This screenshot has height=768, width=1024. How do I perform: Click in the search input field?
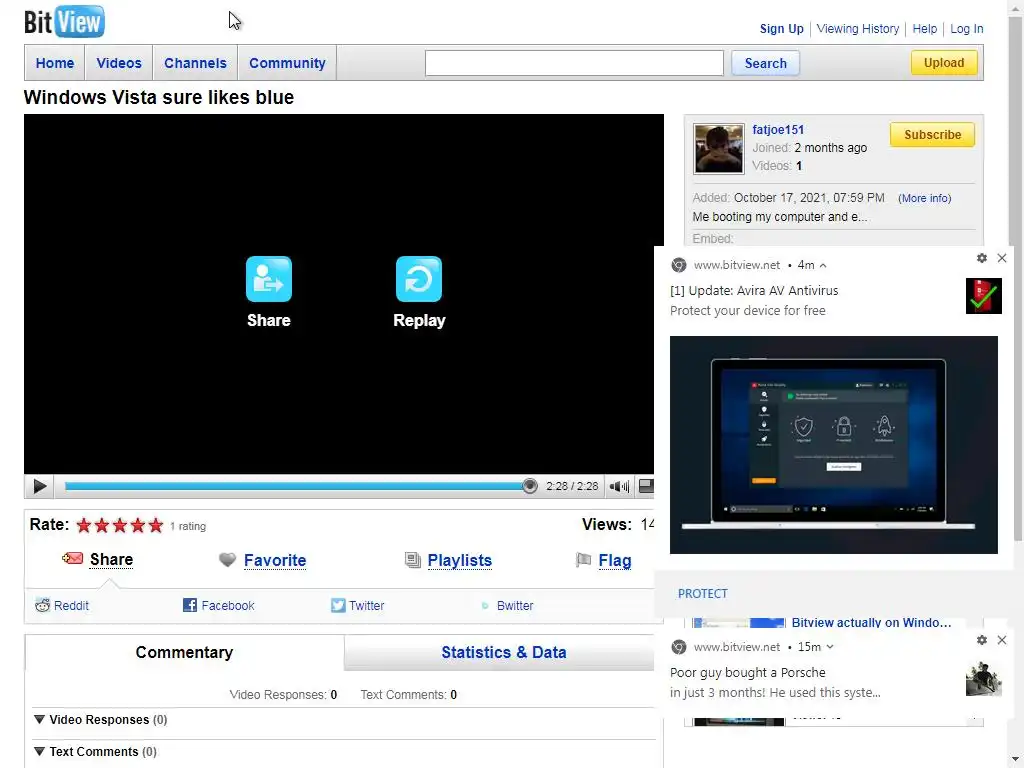[x=574, y=63]
